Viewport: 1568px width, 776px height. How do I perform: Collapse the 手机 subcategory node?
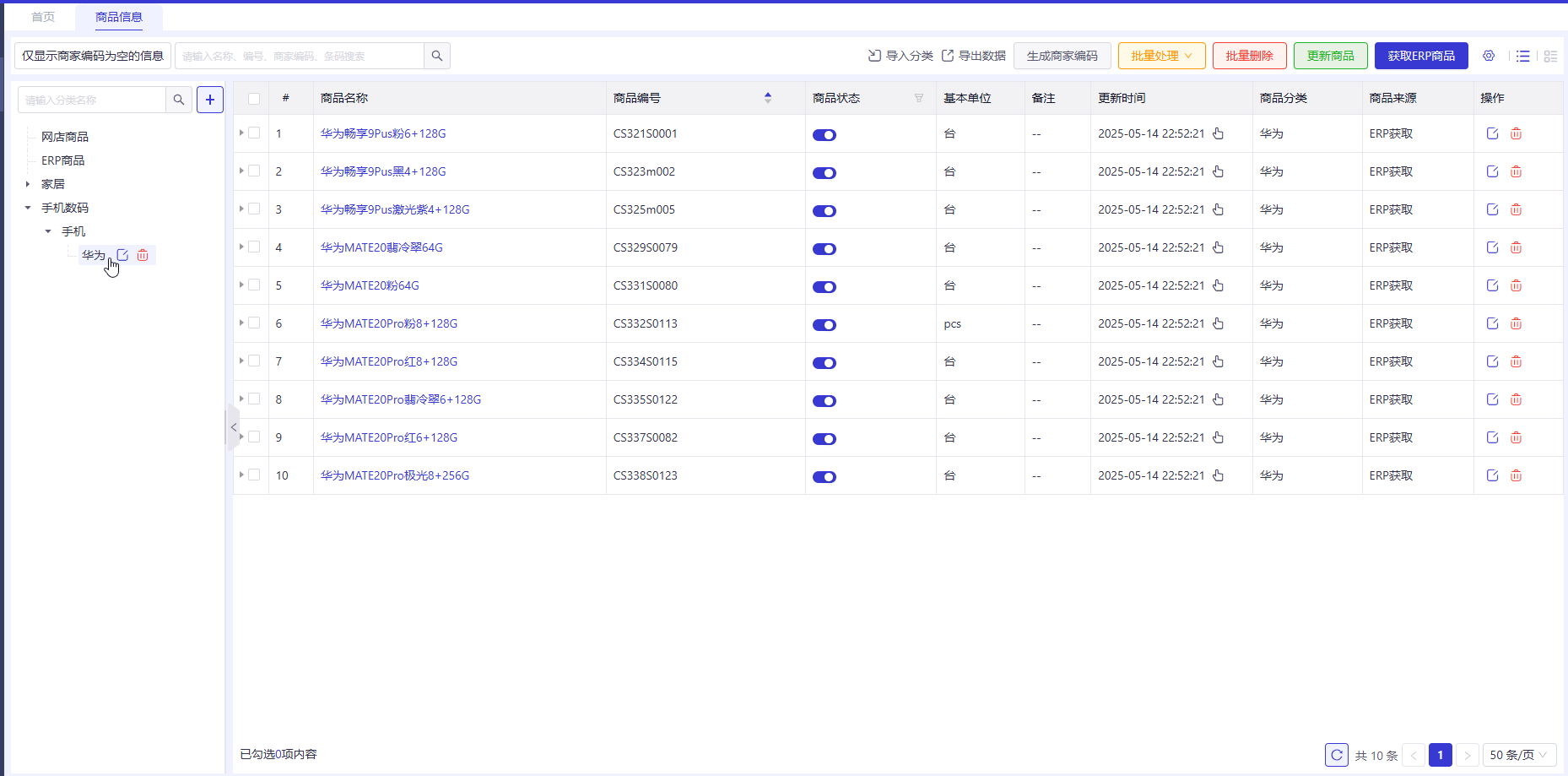click(x=48, y=231)
